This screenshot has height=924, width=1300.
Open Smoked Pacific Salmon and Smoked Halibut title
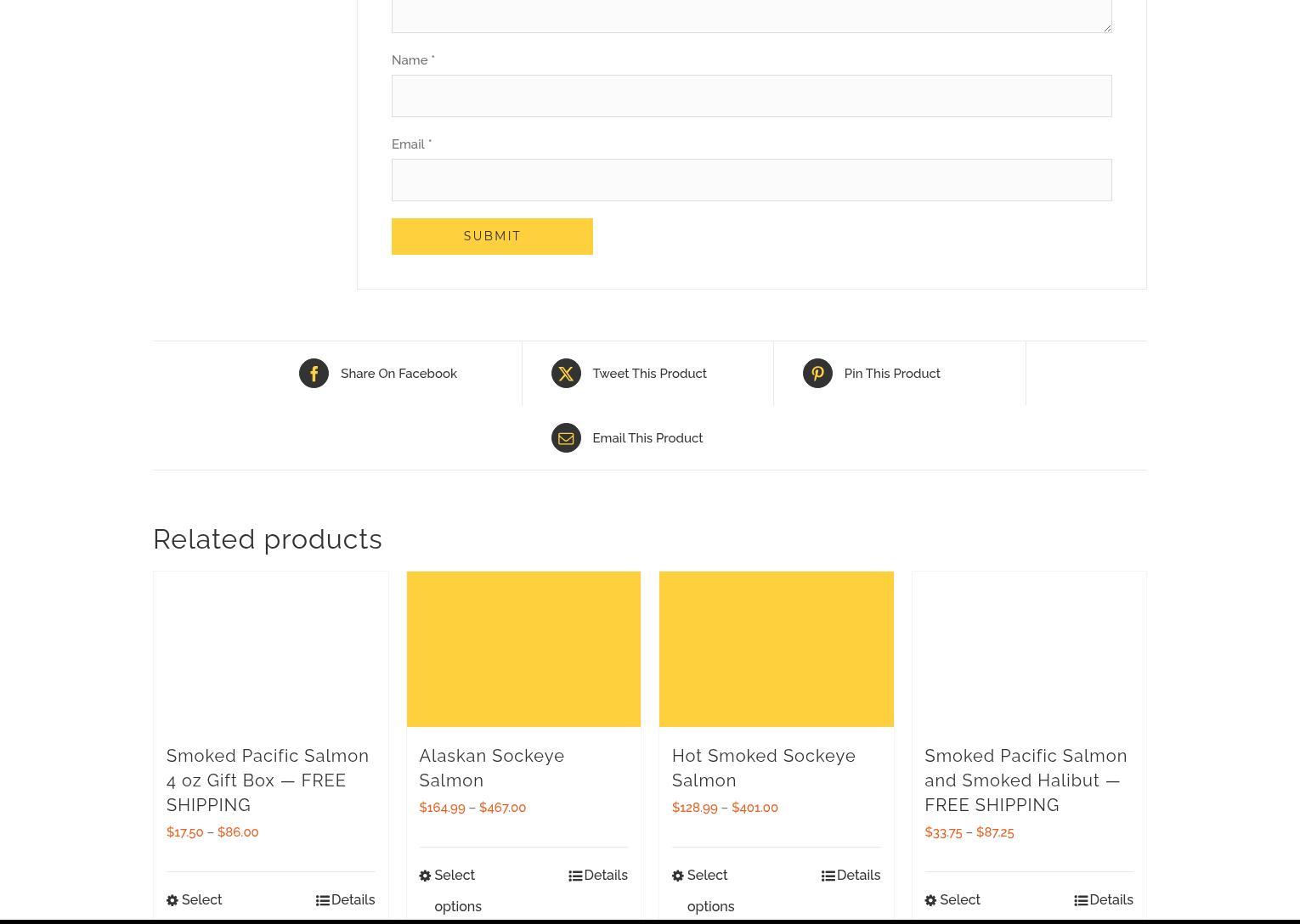tap(1026, 780)
